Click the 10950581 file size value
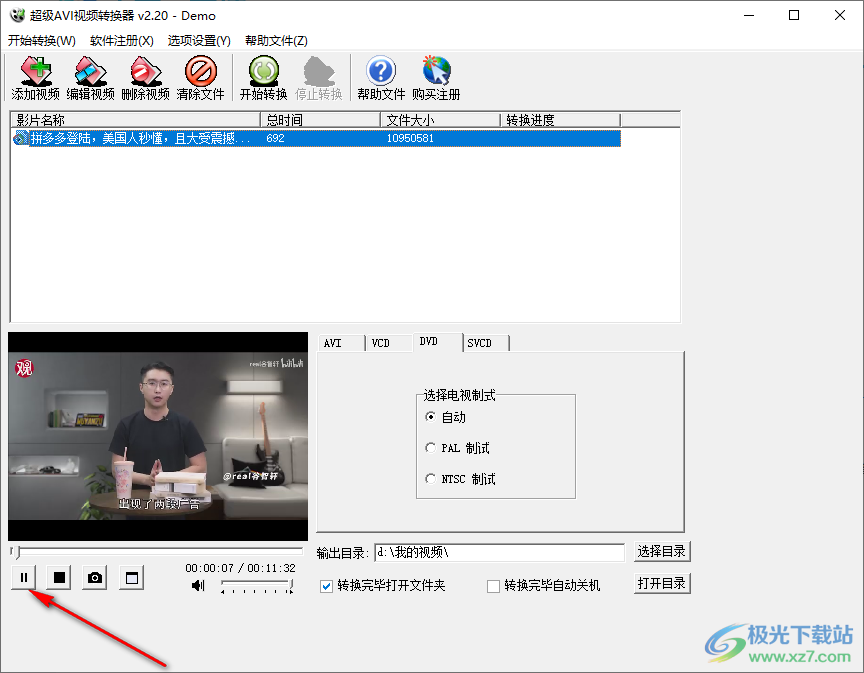Screen dimensions: 864x673 point(410,138)
